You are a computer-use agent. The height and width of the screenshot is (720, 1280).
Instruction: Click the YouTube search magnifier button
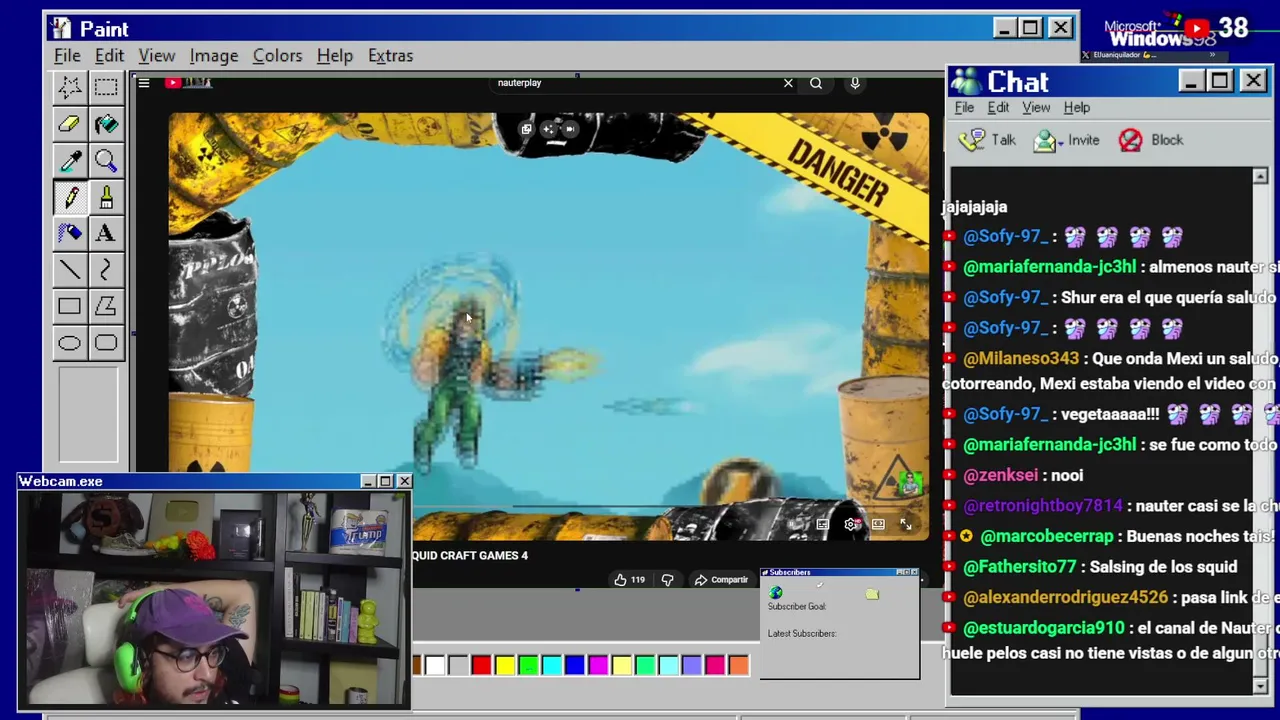pos(816,83)
